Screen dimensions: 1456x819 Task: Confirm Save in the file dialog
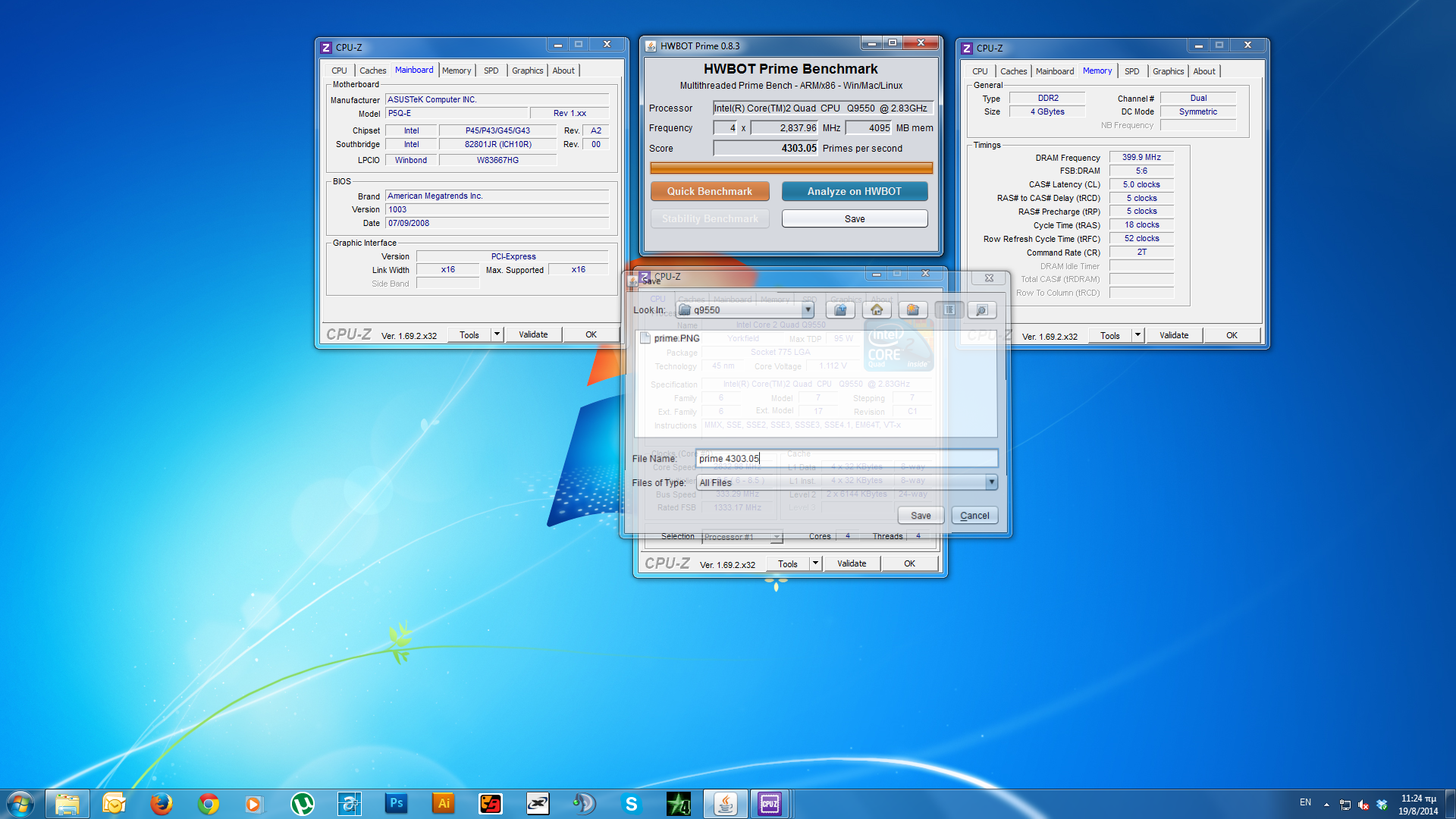[x=921, y=516]
